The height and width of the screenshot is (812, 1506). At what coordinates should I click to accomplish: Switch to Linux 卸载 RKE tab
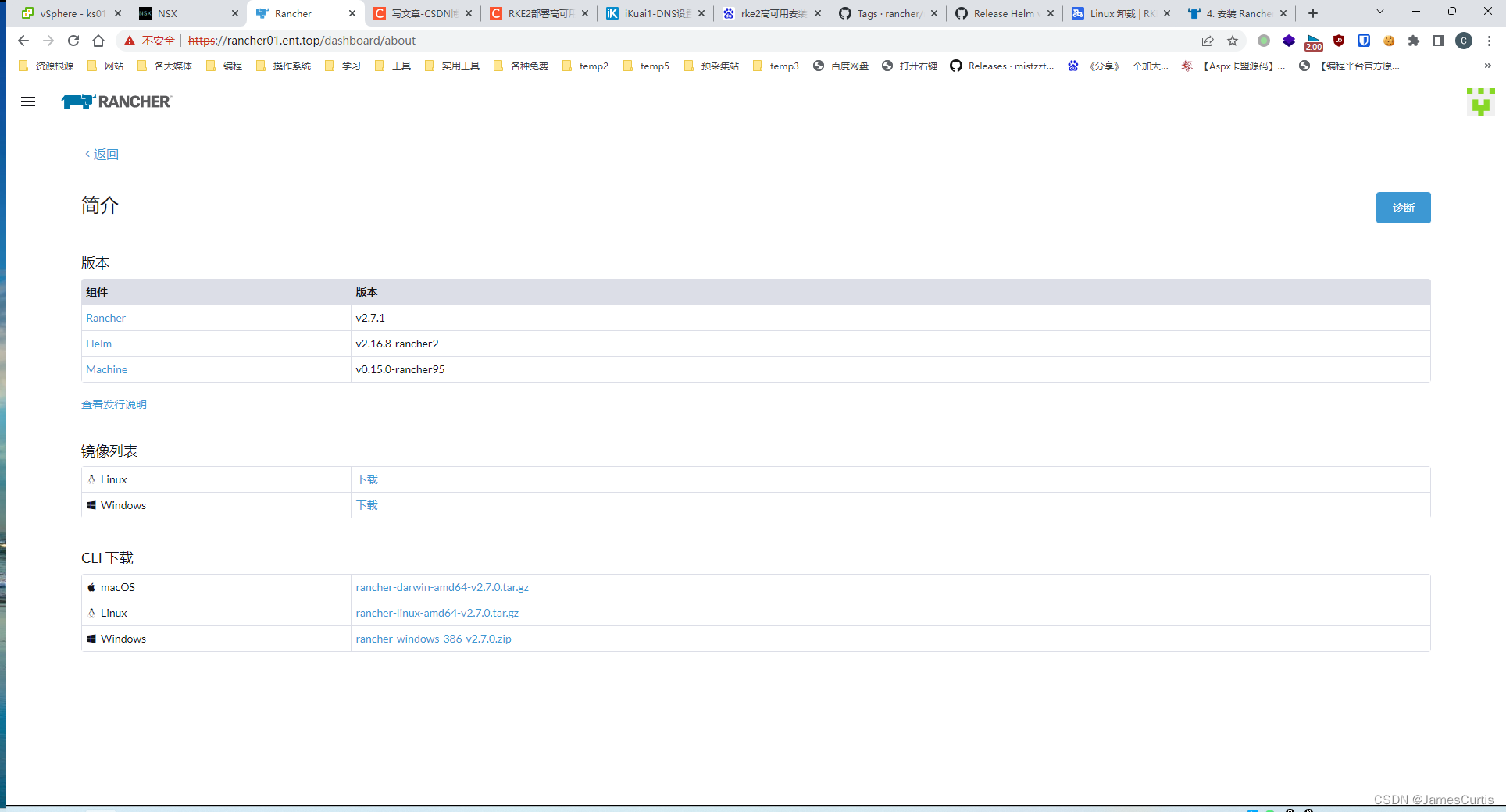pos(1121,13)
